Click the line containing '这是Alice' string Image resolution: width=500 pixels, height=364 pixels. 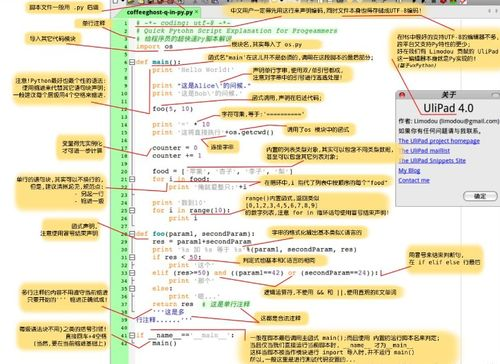point(201,85)
